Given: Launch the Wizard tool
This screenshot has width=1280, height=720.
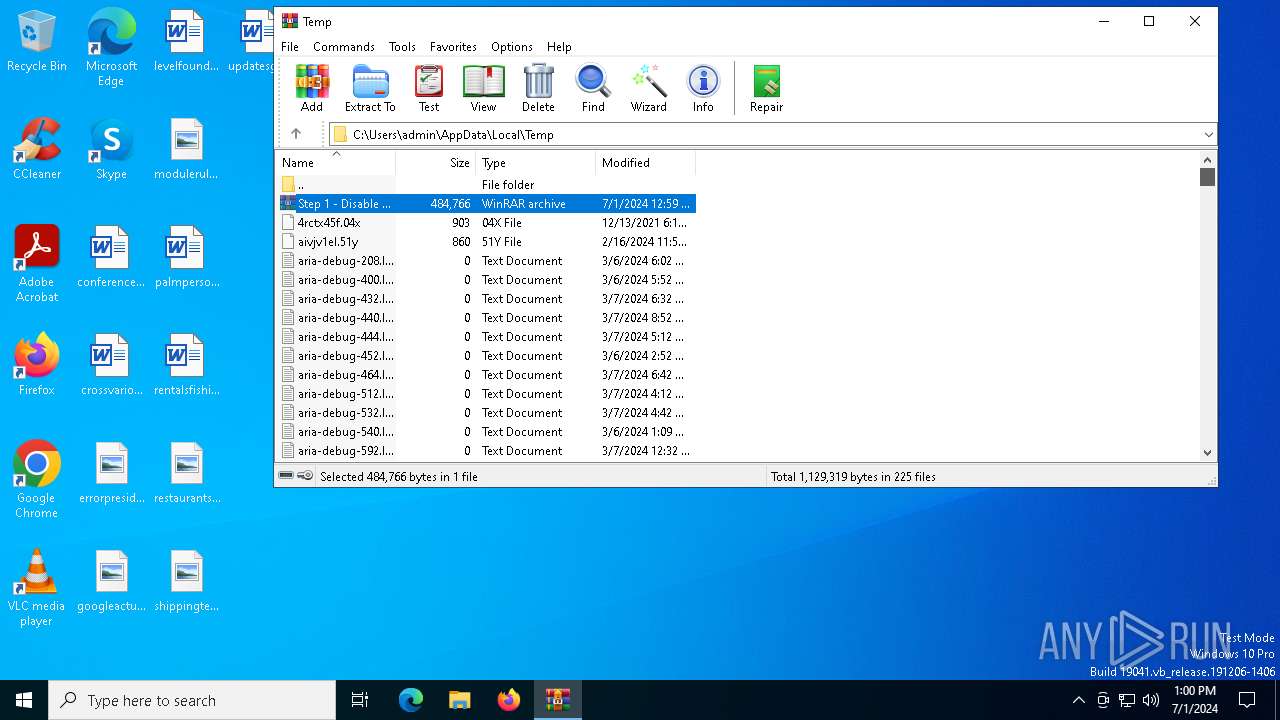Looking at the screenshot, I should point(648,88).
